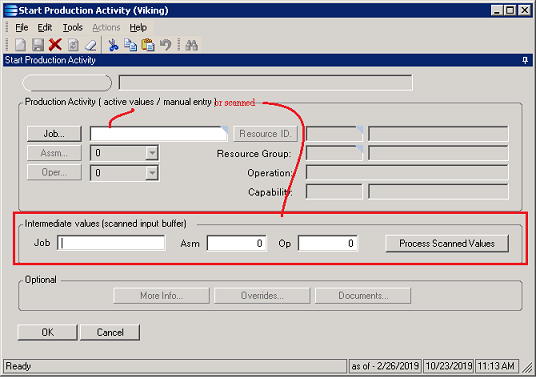
Task: Open the Help menu
Action: point(138,27)
